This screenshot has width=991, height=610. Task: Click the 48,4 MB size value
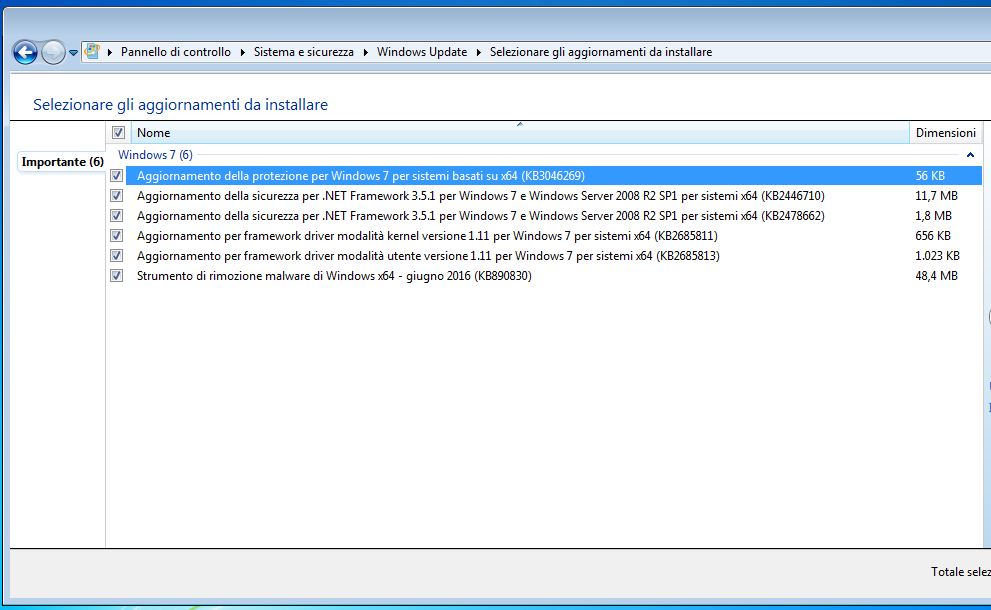(936, 276)
